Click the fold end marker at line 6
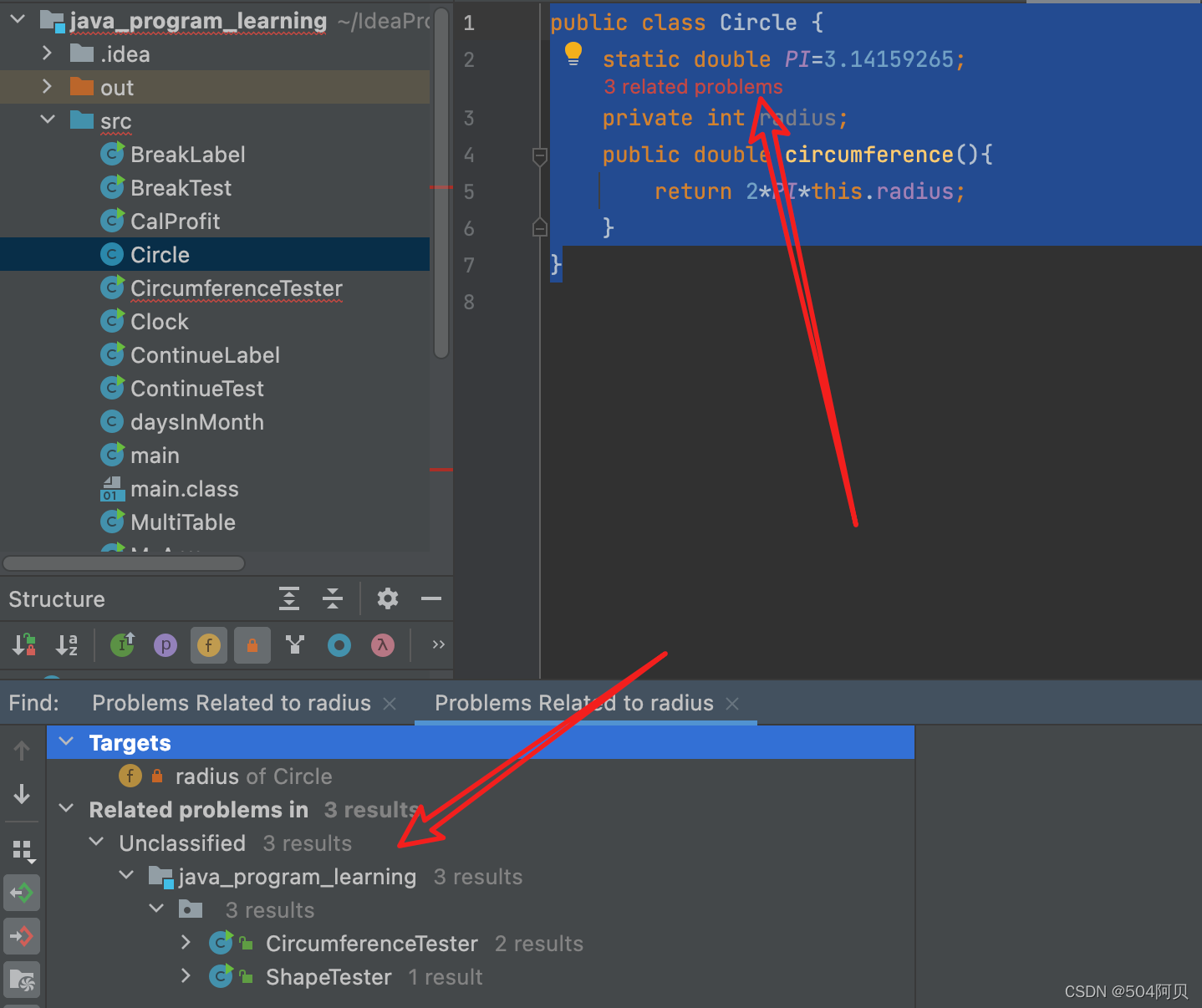Image resolution: width=1202 pixels, height=1008 pixels. click(540, 227)
